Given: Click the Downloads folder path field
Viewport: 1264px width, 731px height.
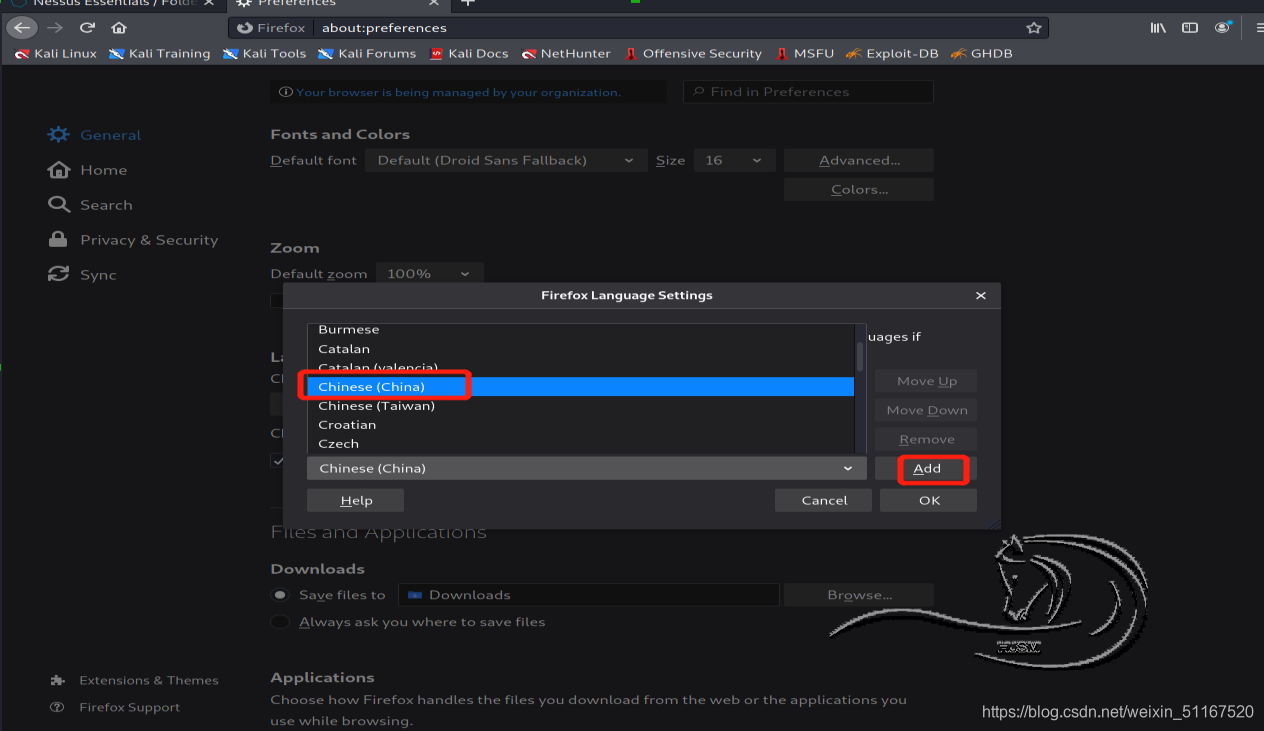Looking at the screenshot, I should point(588,595).
